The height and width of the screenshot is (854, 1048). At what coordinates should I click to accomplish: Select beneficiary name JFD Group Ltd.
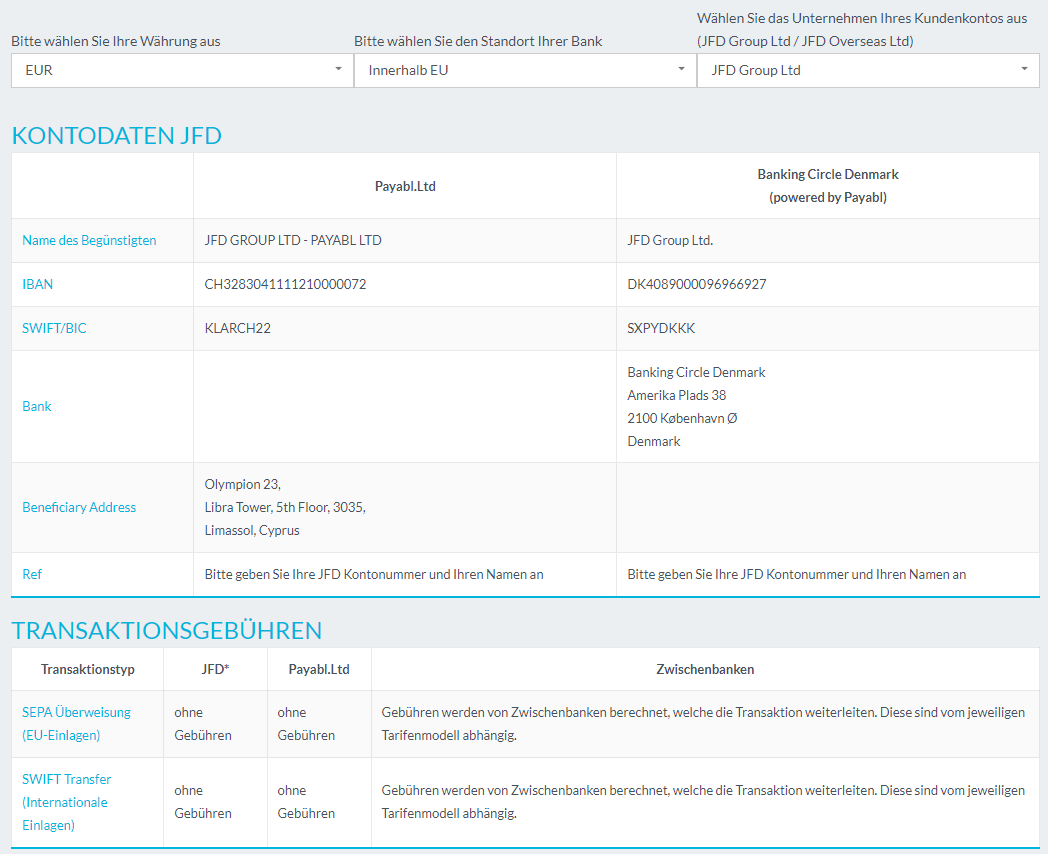pyautogui.click(x=670, y=241)
